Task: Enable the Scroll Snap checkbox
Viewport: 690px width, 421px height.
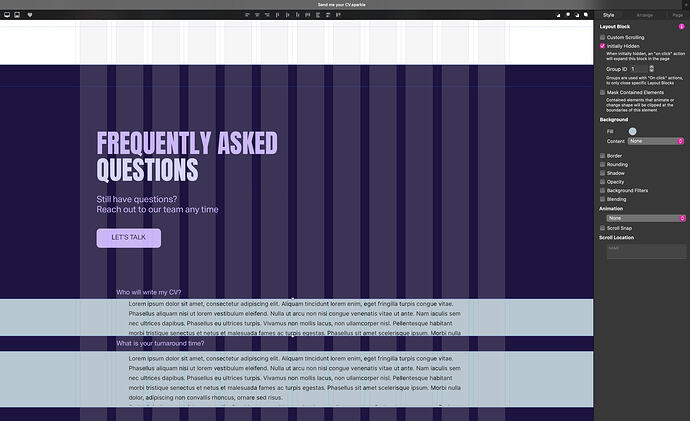Action: (x=602, y=228)
